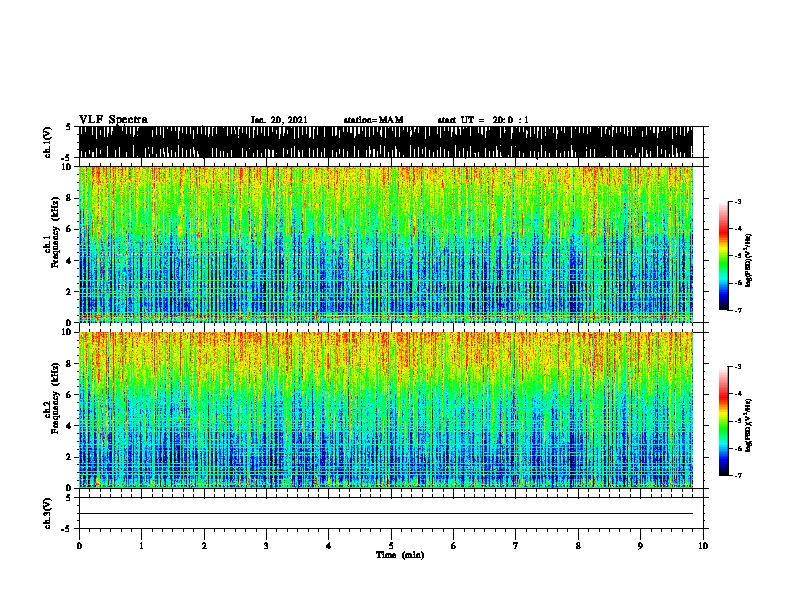This screenshot has width=792, height=612.
Task: Click the time axis tick label "6"
Action: [454, 546]
